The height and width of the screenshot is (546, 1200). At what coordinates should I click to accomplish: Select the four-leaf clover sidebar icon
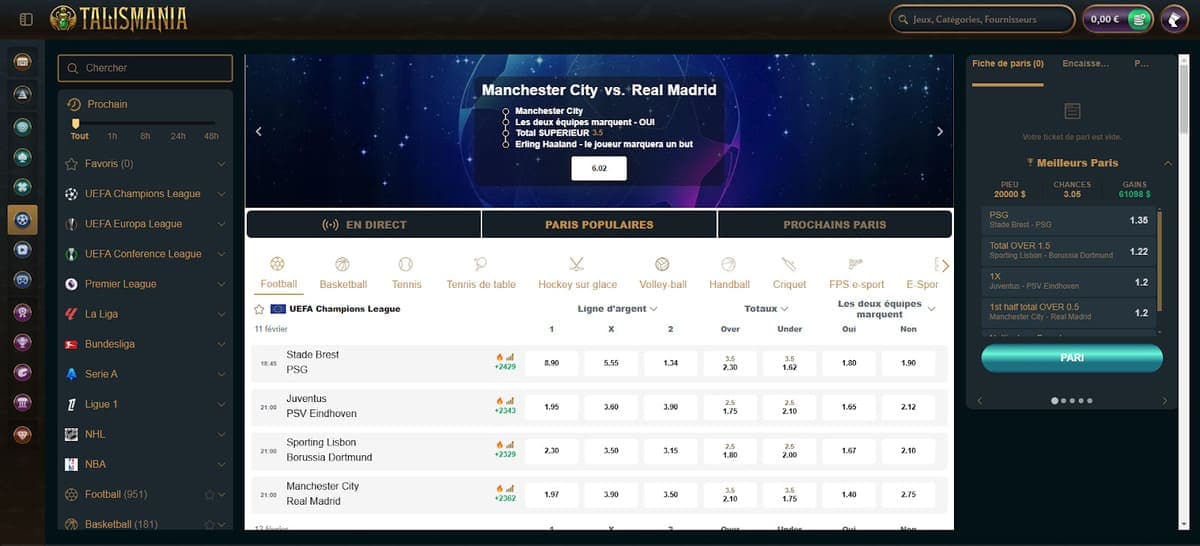point(22,187)
